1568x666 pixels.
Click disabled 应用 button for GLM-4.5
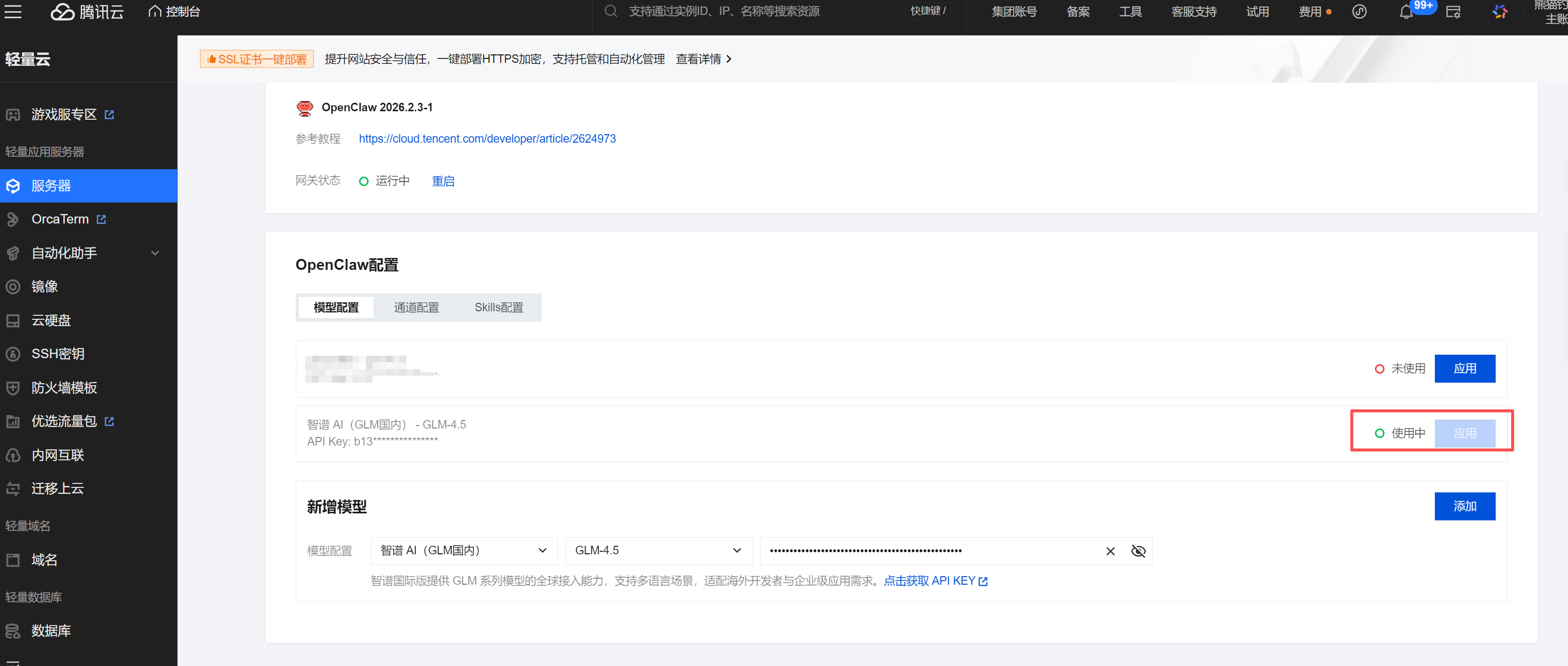coord(1465,434)
